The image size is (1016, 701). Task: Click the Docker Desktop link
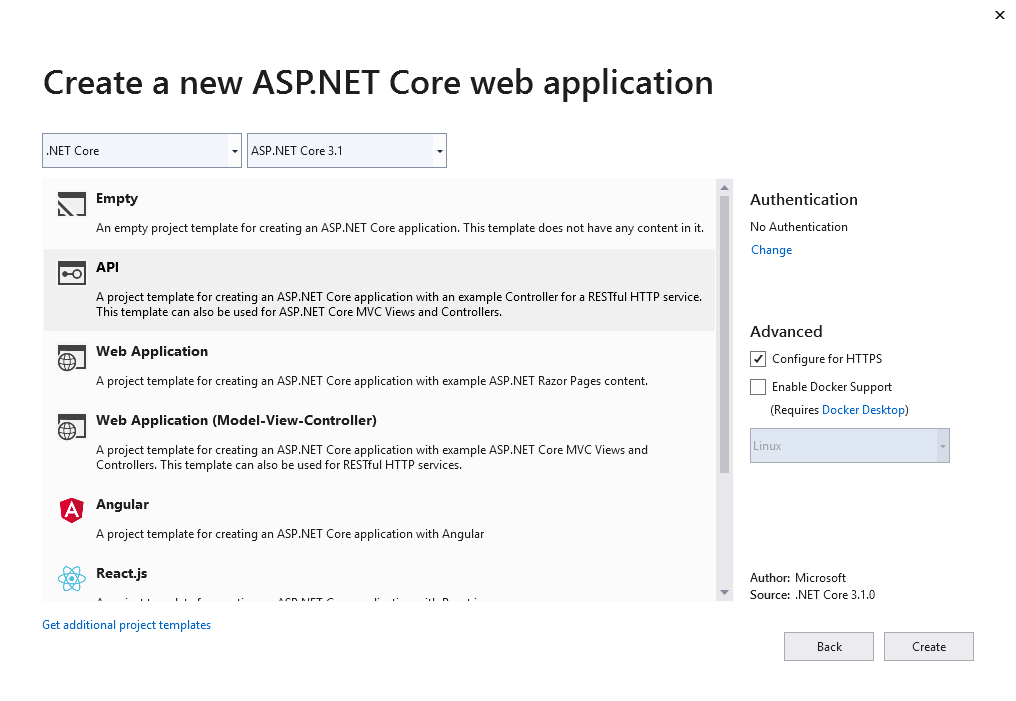pos(864,409)
